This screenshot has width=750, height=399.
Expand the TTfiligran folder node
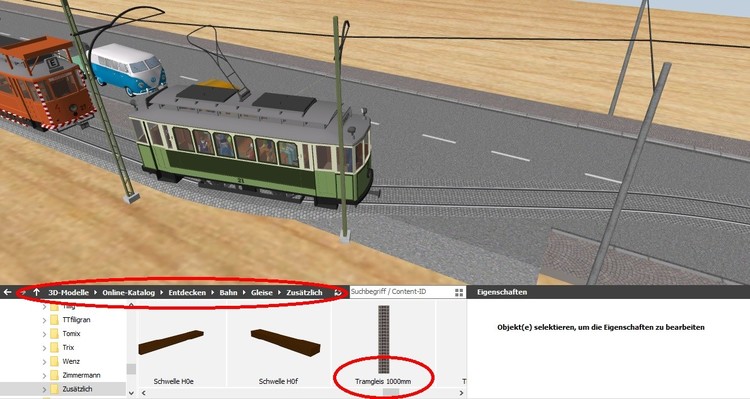[x=44, y=320]
